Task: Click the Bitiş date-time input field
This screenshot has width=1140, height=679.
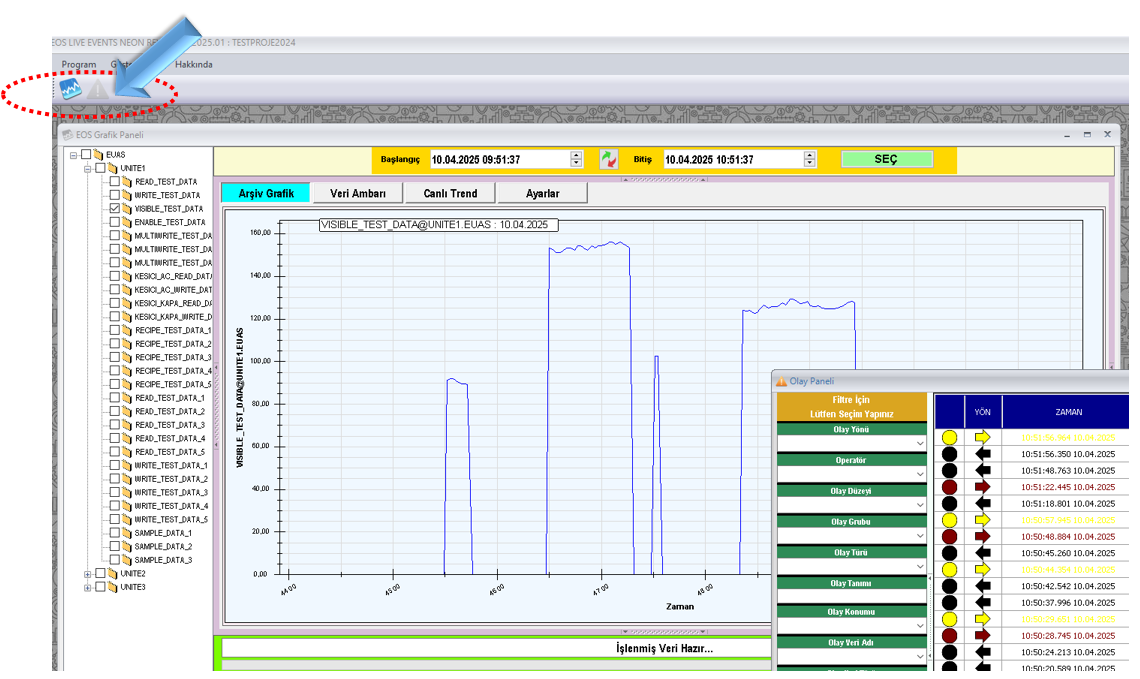Action: click(734, 159)
